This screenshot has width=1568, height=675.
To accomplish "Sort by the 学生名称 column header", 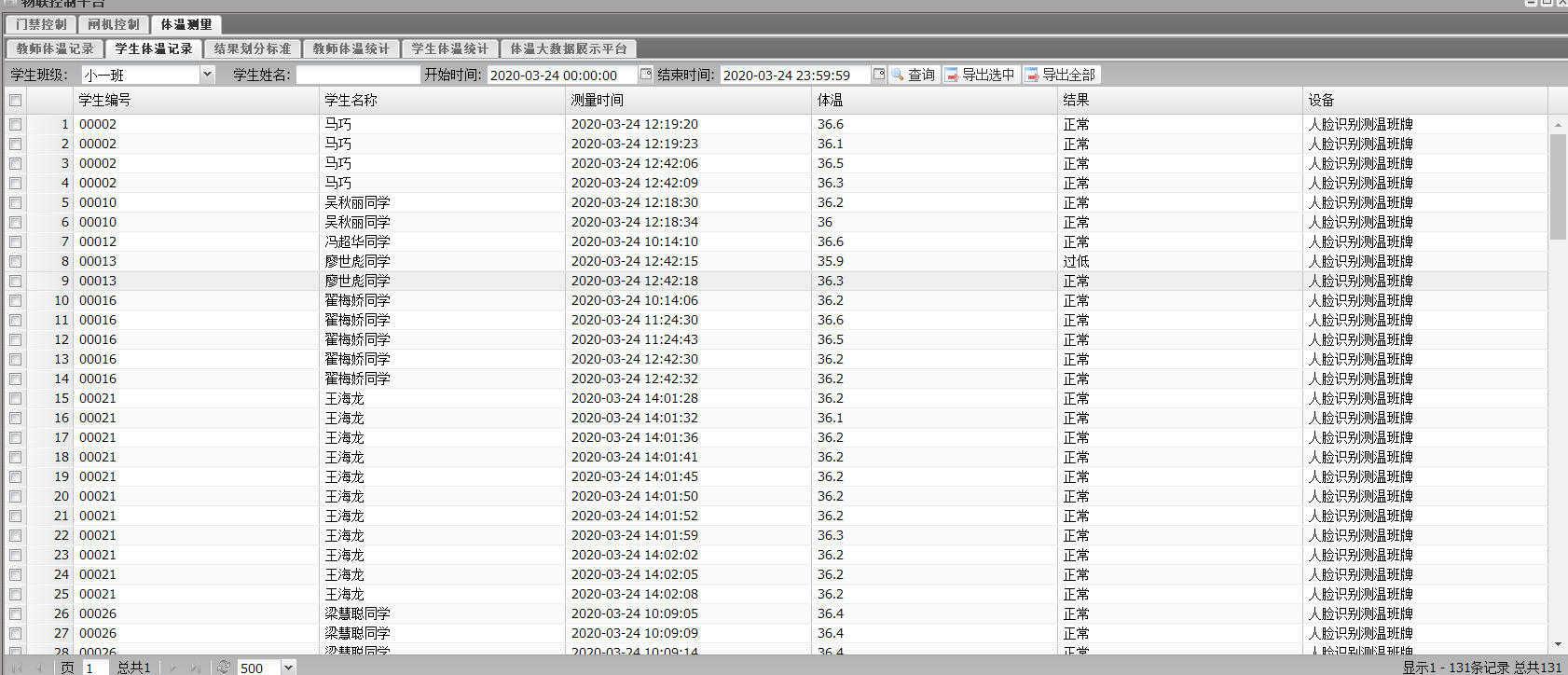I will pyautogui.click(x=442, y=100).
